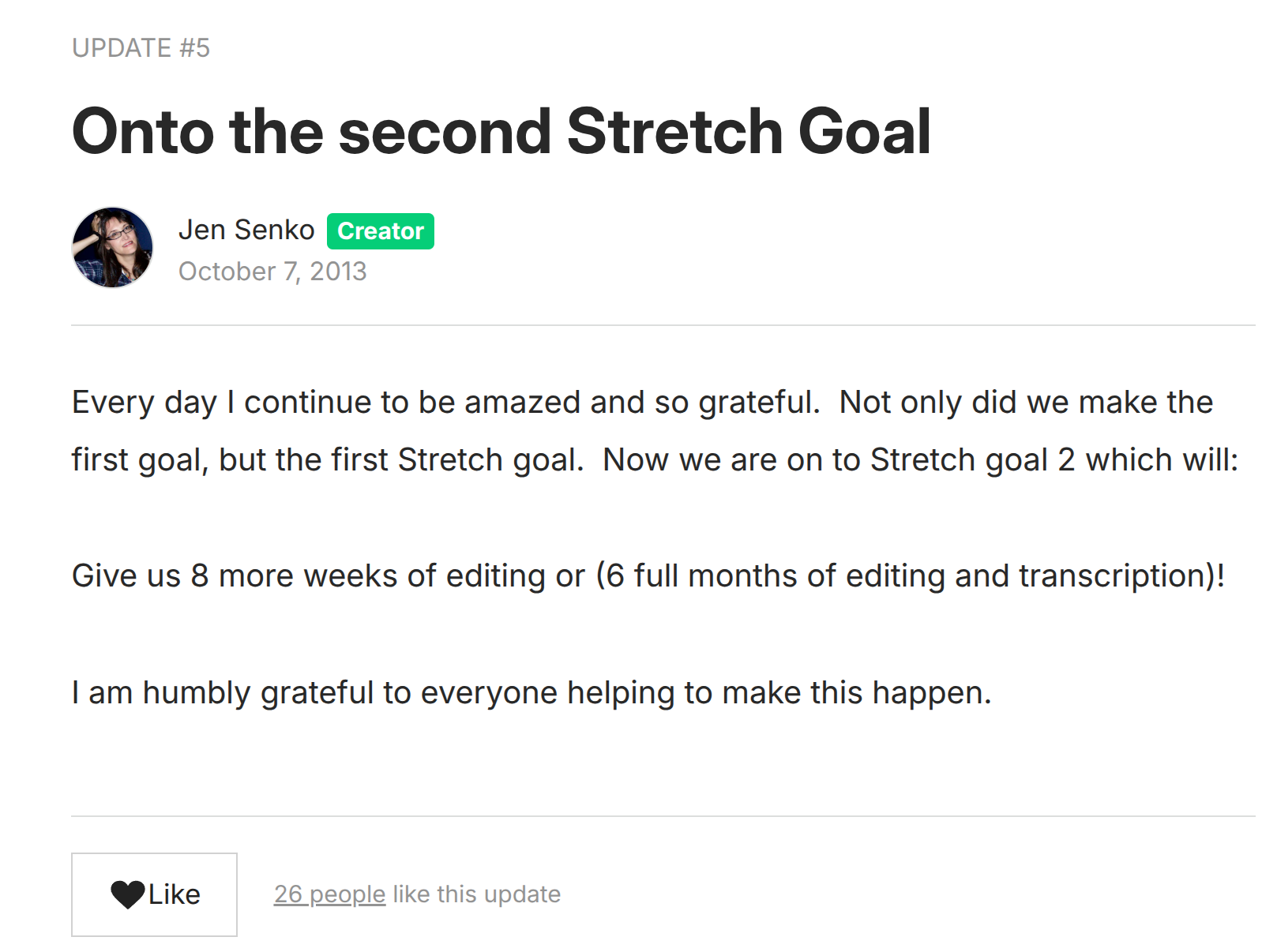Click the October 7, 2013 date text

[x=272, y=271]
